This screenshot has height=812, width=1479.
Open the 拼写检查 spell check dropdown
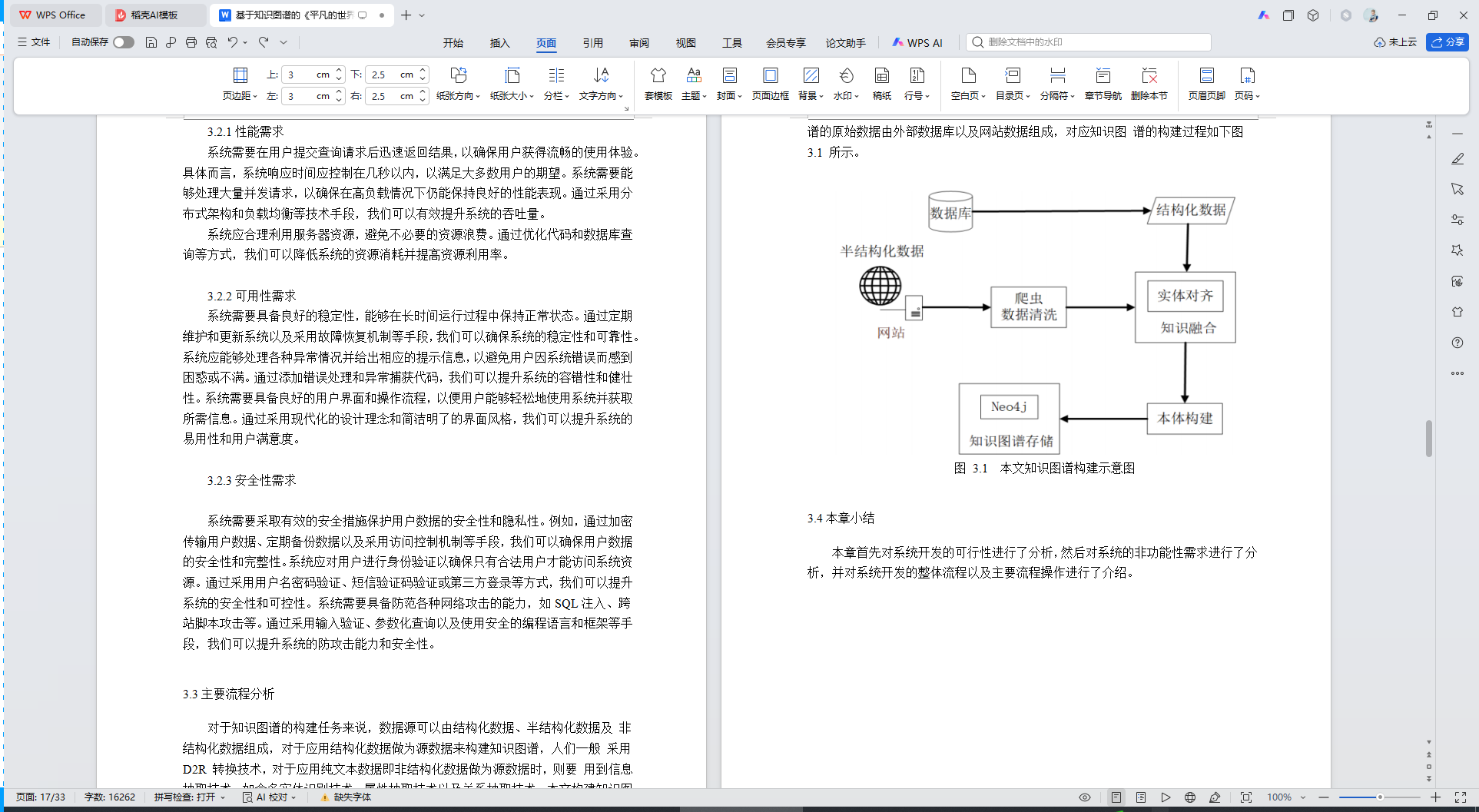189,797
